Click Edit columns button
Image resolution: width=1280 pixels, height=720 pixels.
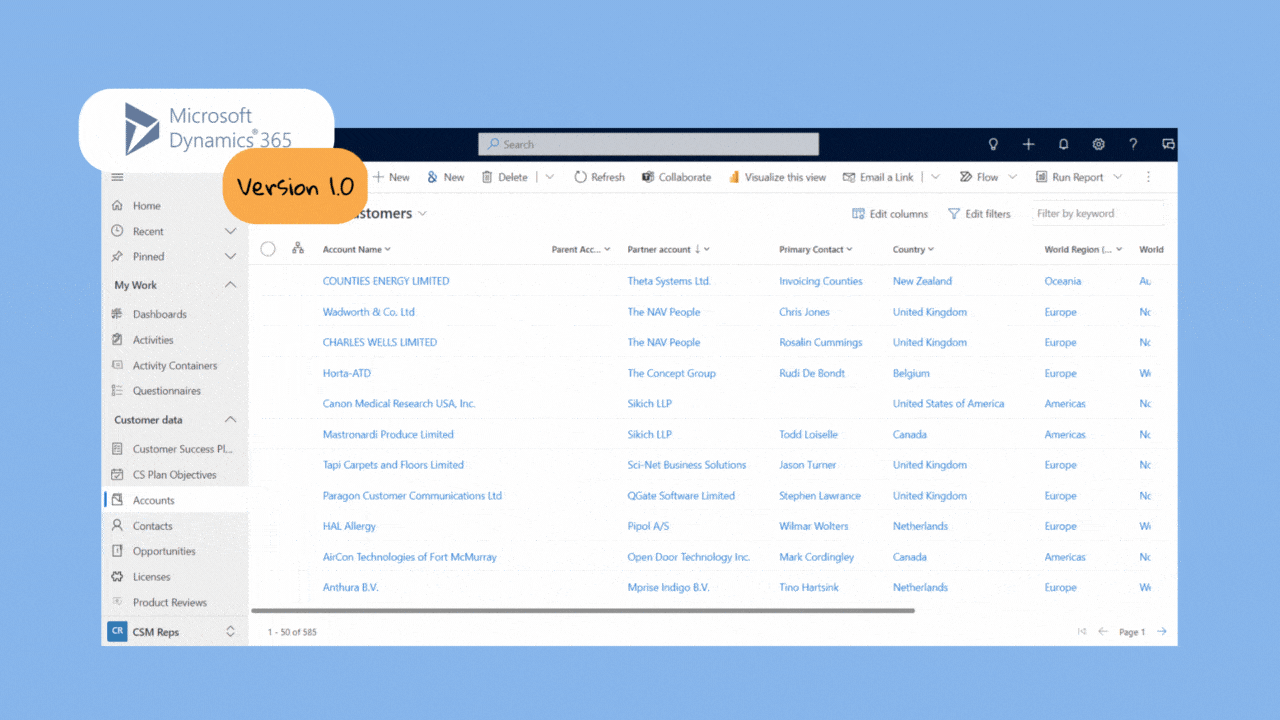coord(890,214)
